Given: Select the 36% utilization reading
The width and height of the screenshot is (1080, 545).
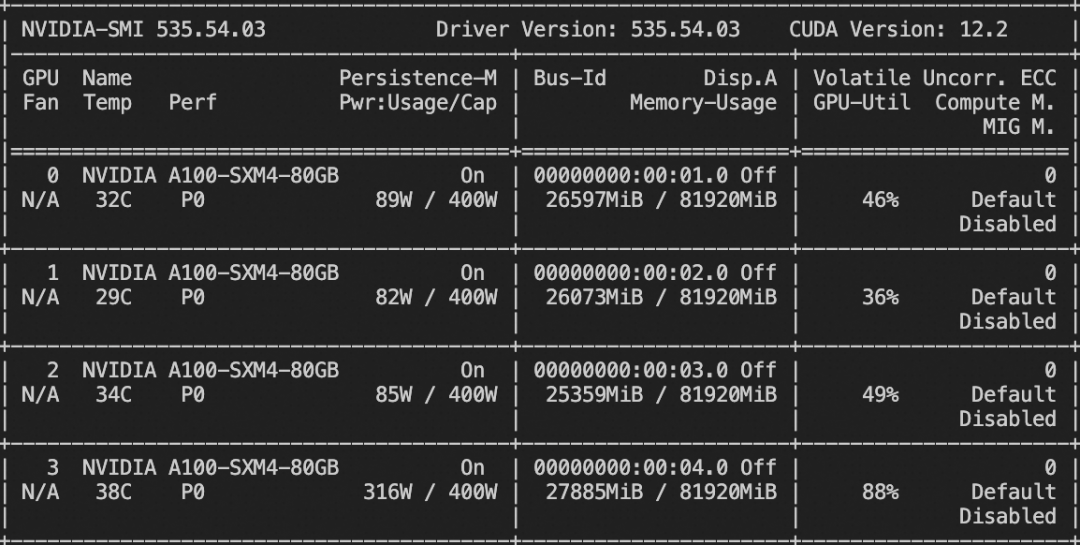Looking at the screenshot, I should point(880,297).
